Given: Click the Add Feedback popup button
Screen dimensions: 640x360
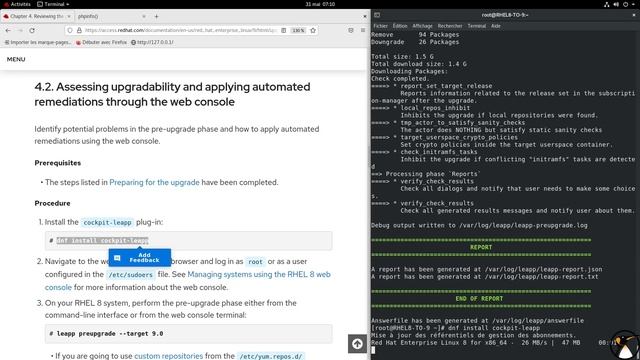Looking at the screenshot, I should pos(140,258).
